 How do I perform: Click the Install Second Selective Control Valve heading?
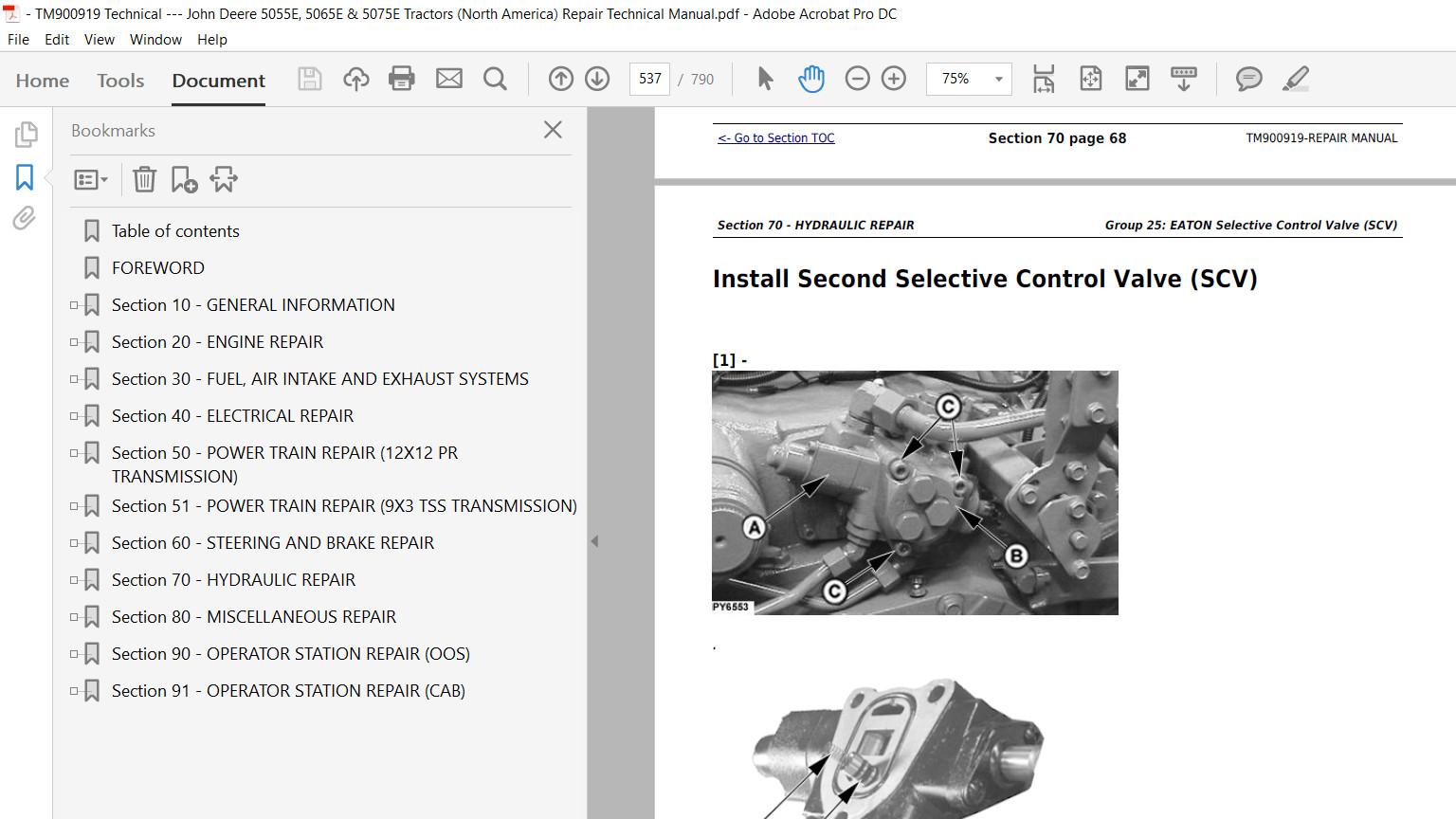pos(985,279)
